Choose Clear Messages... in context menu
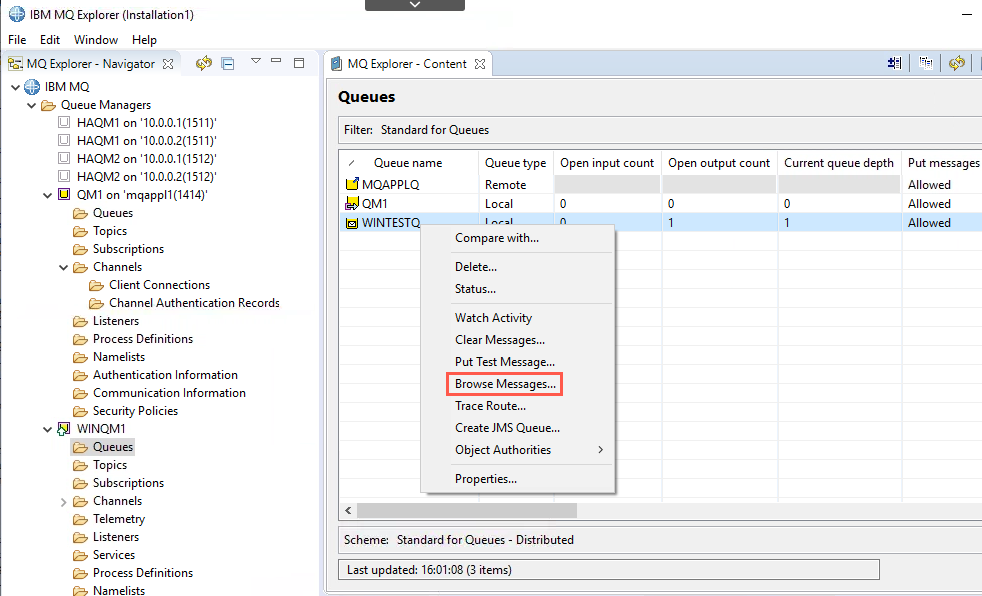Screen dimensions: 982x596 click(500, 340)
